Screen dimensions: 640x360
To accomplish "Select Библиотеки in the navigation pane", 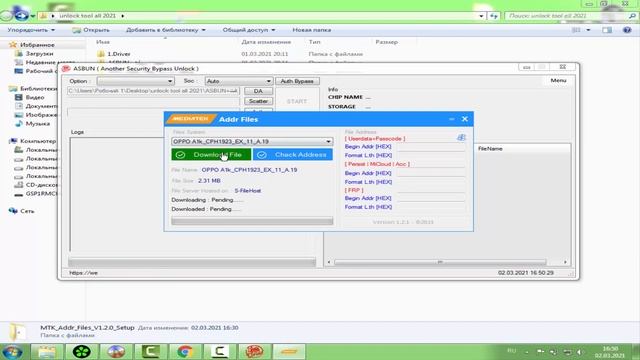I will (x=38, y=89).
